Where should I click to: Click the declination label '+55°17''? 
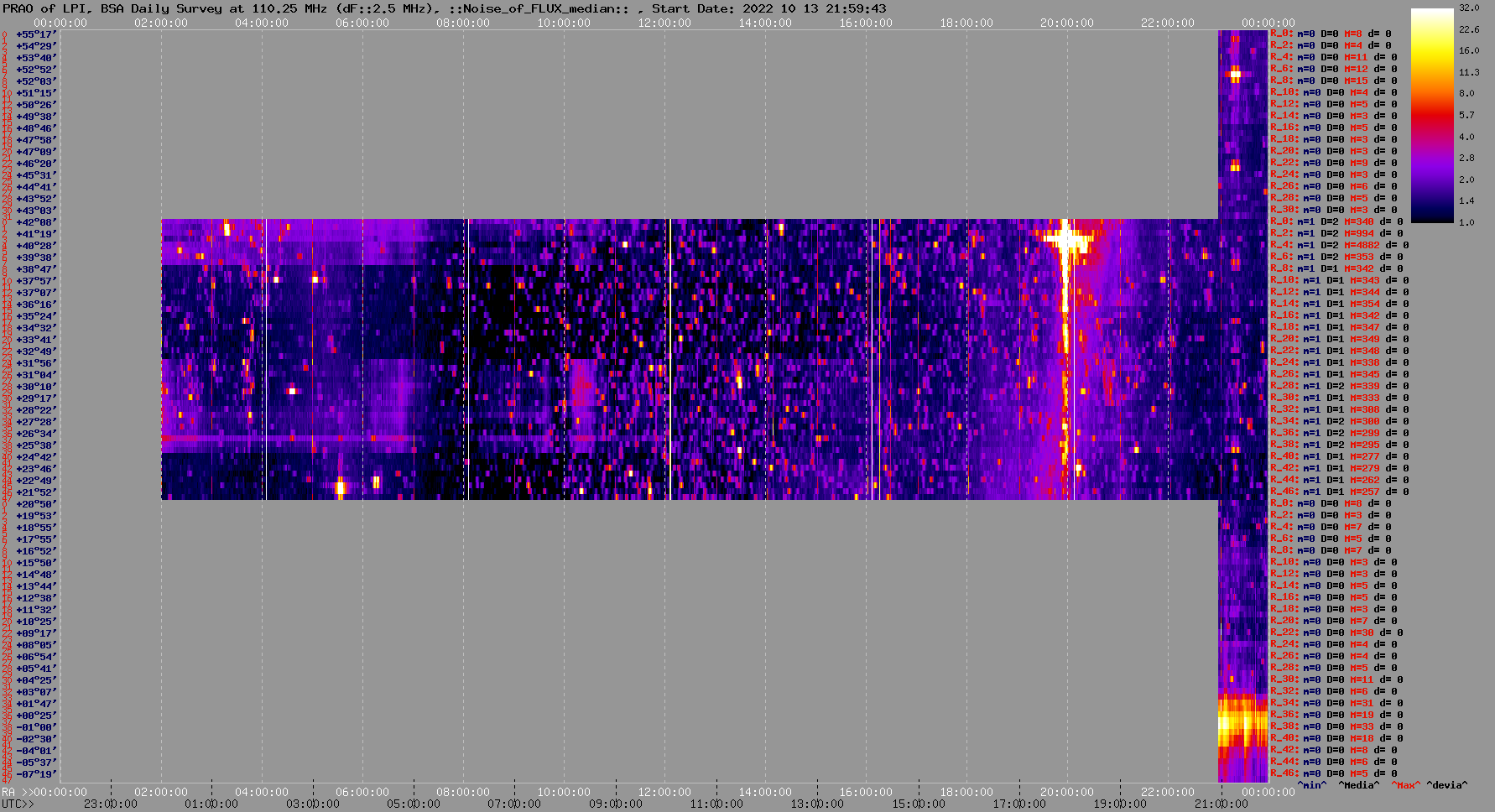click(36, 34)
